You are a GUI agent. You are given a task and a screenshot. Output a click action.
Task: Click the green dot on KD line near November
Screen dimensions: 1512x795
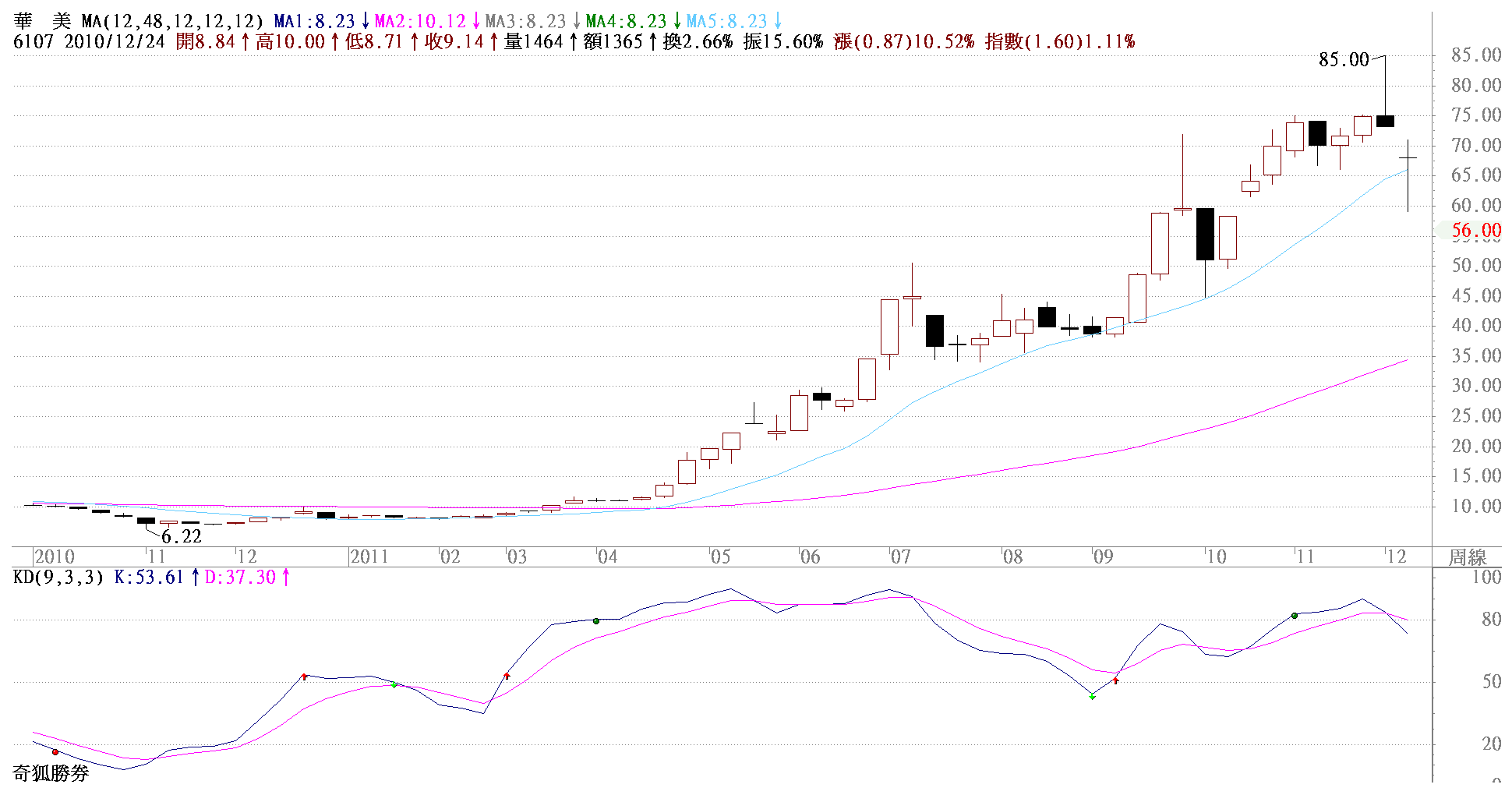coord(1295,616)
